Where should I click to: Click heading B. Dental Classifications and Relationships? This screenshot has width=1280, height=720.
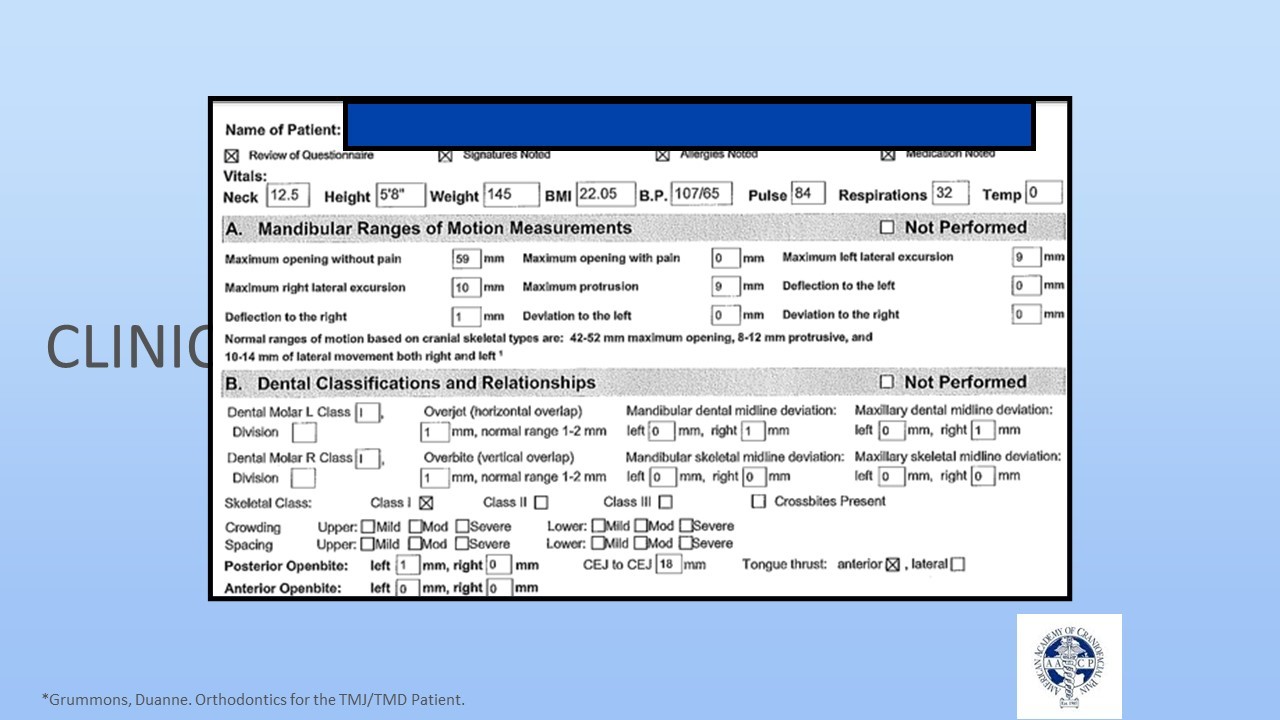pos(411,383)
